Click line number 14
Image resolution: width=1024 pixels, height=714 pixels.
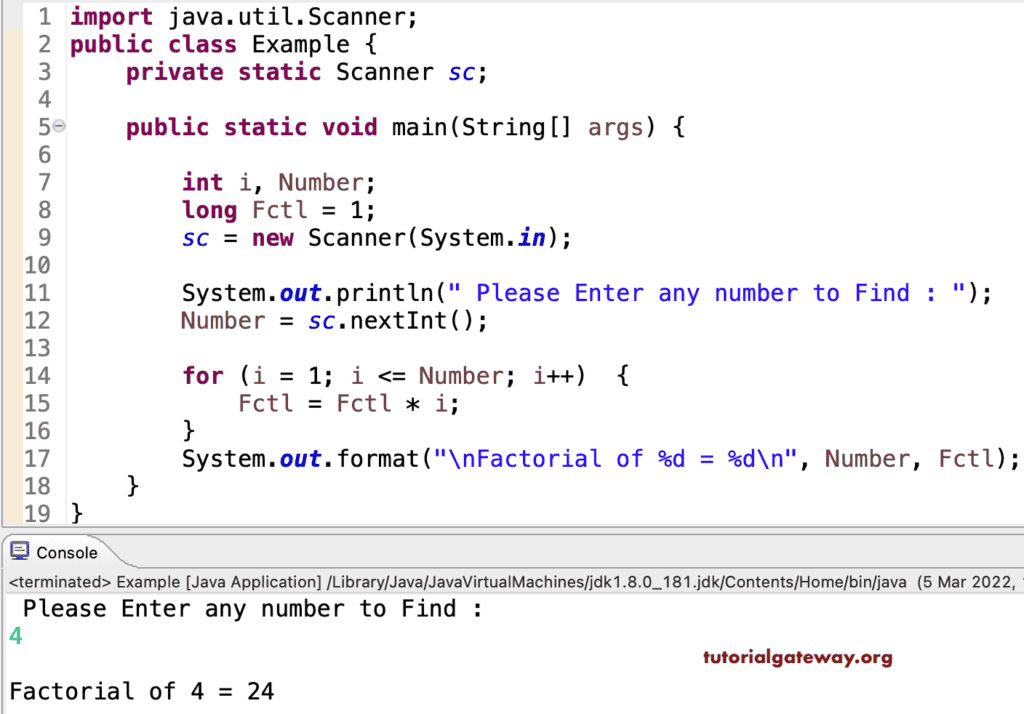pyautogui.click(x=37, y=375)
